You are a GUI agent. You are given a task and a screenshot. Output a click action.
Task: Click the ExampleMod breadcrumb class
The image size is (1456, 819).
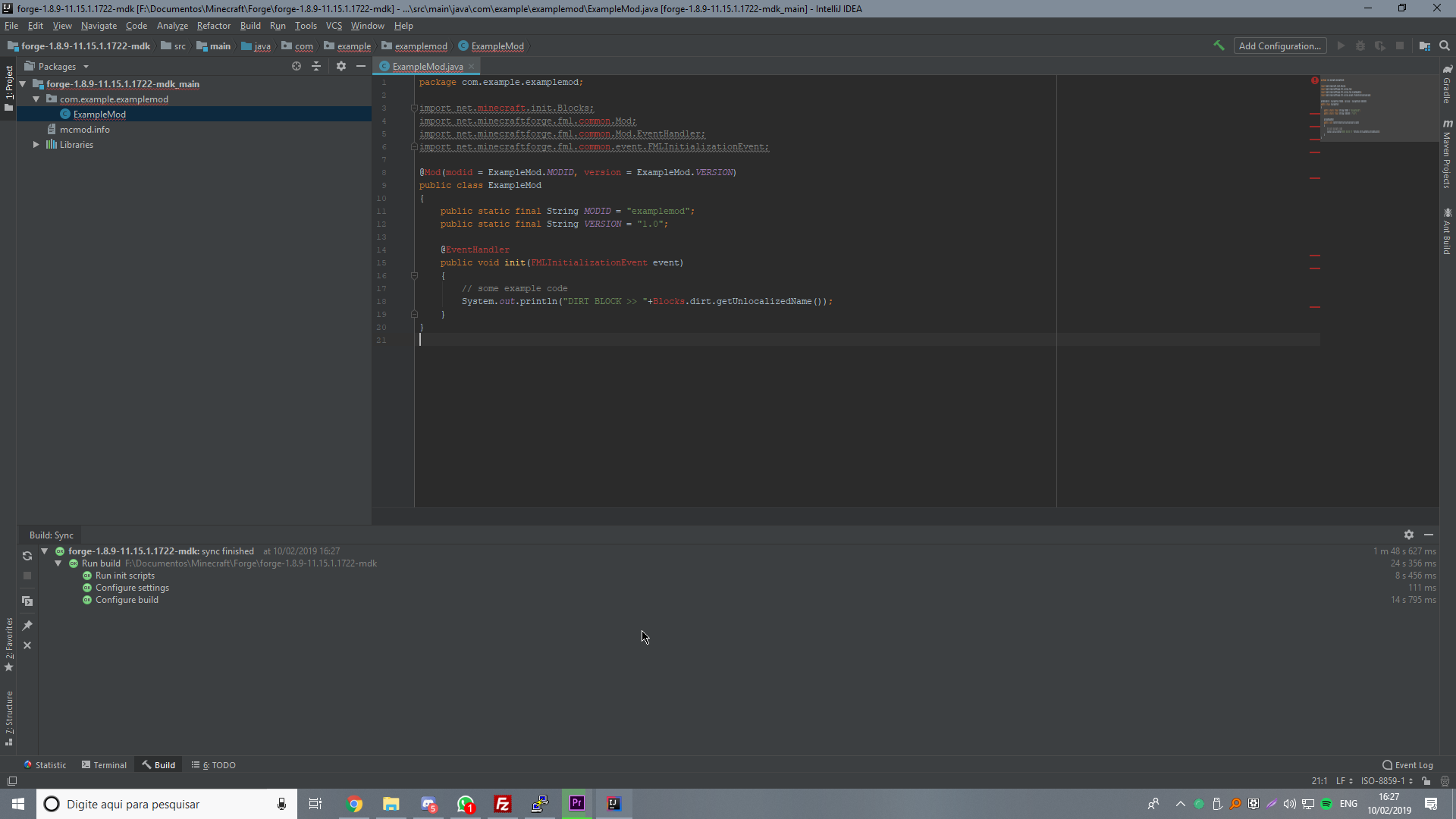pos(491,46)
